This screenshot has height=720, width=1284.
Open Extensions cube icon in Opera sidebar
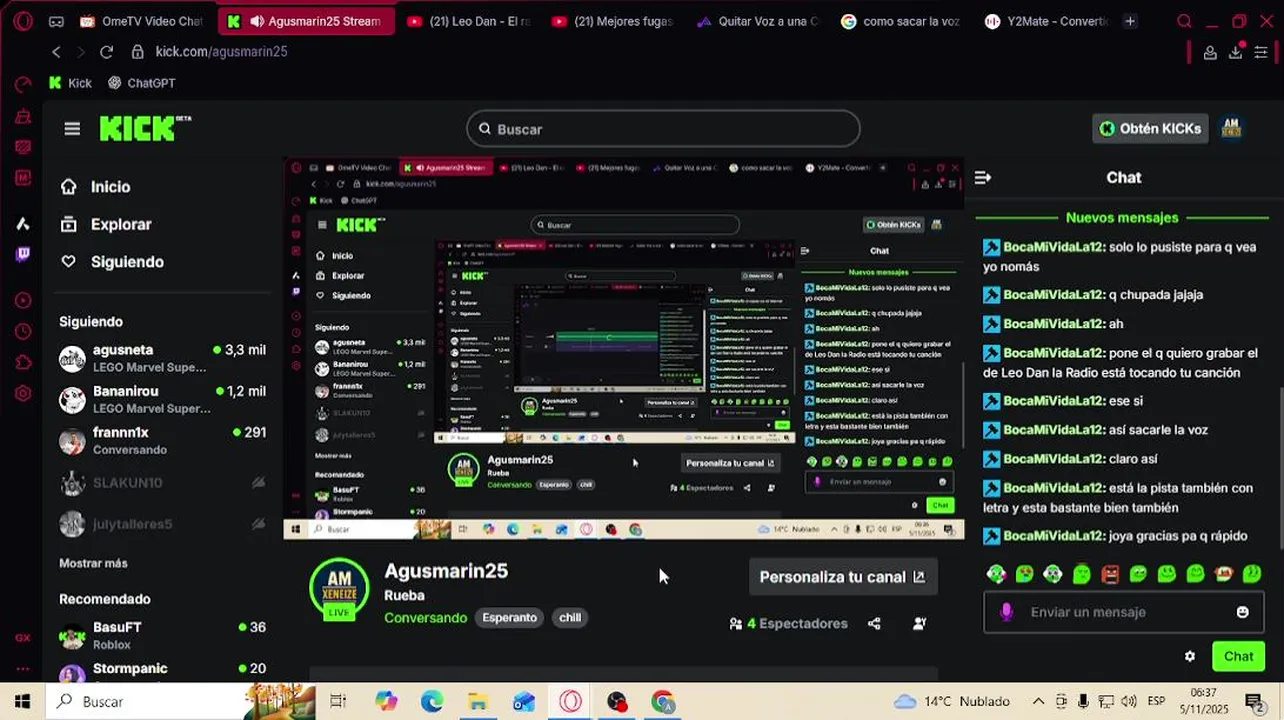[23, 362]
